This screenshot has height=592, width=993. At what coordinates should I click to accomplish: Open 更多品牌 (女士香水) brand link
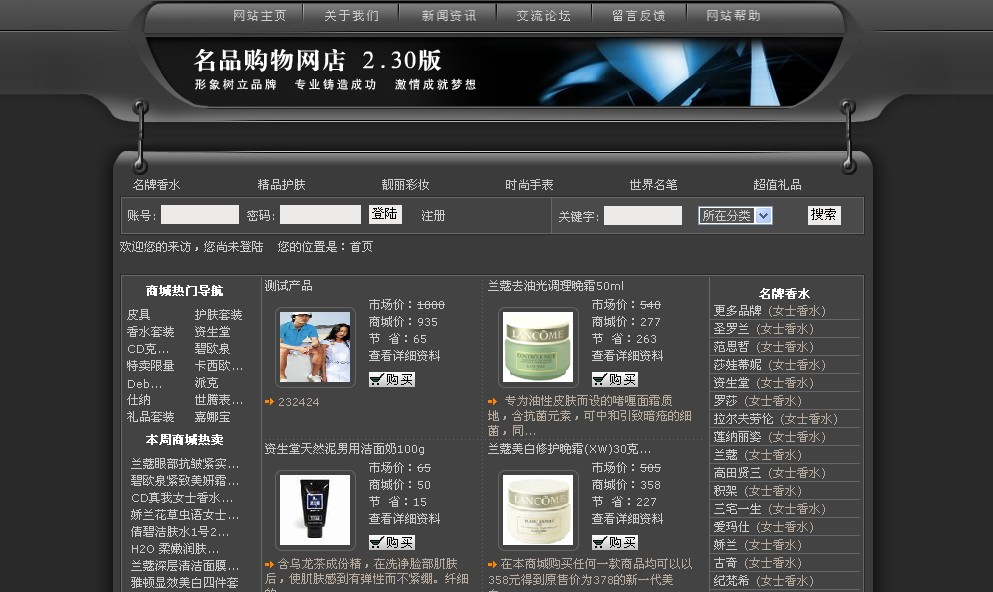769,311
